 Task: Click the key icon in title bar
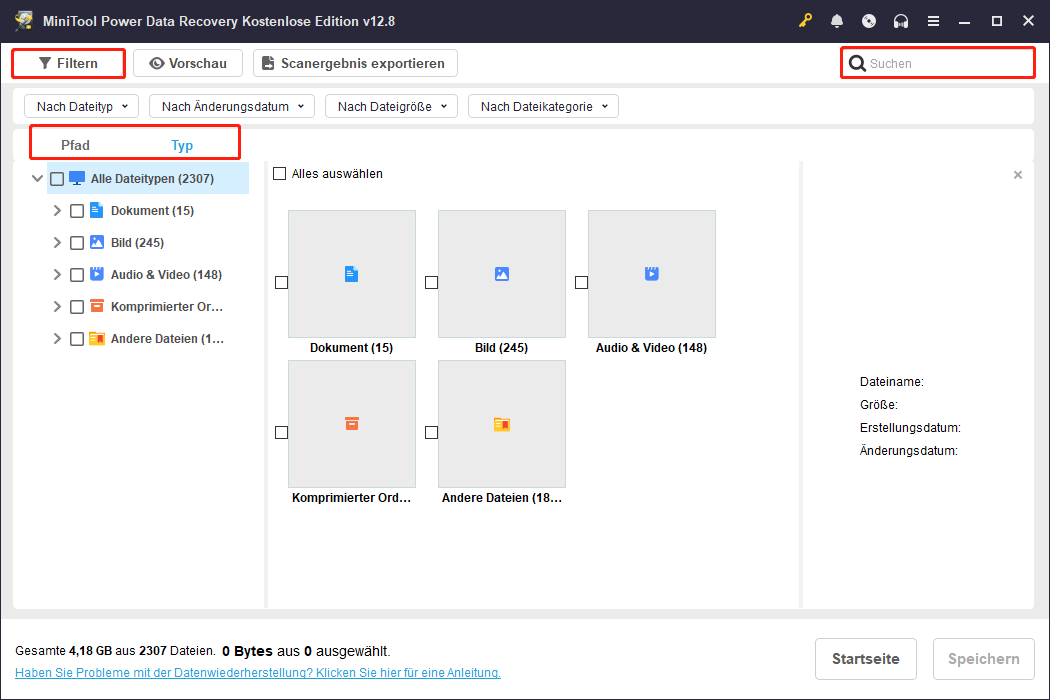click(x=806, y=21)
